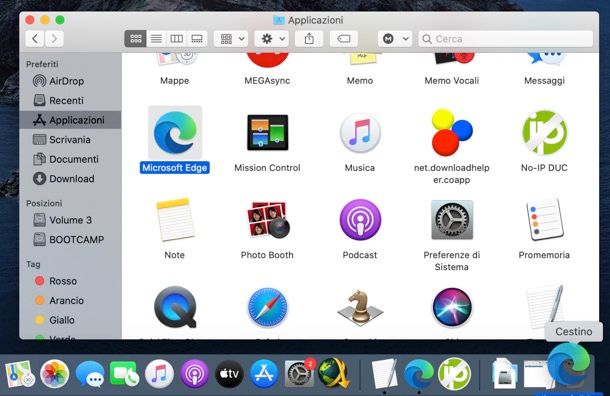
Task: Switch to column view
Action: tap(177, 39)
